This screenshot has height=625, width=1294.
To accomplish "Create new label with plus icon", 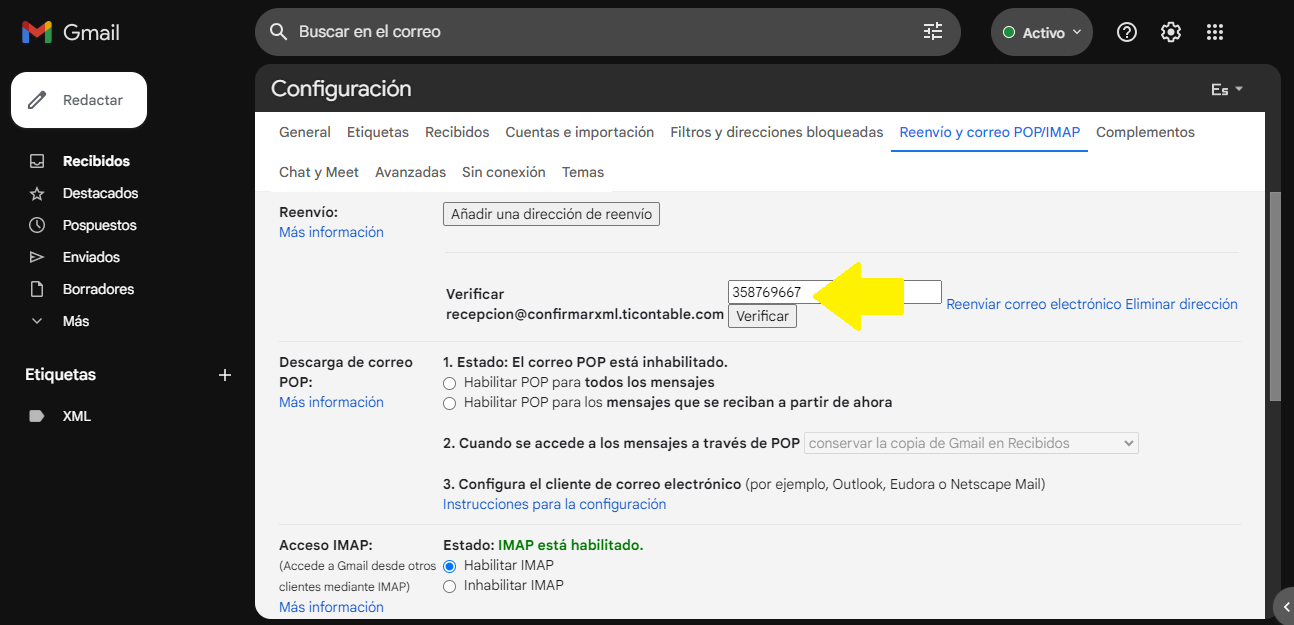I will tap(225, 375).
